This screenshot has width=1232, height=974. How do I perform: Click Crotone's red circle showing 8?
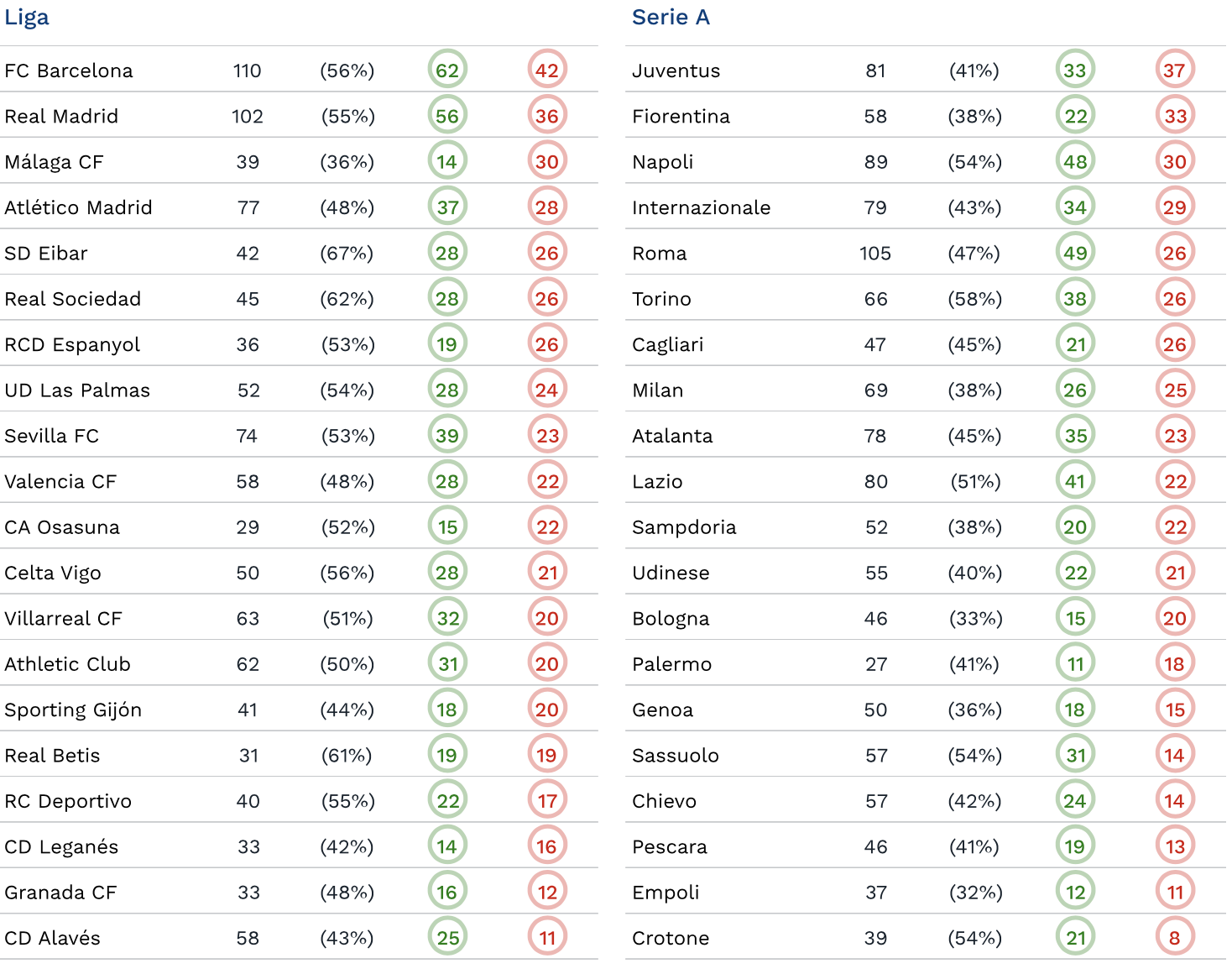(x=1175, y=938)
